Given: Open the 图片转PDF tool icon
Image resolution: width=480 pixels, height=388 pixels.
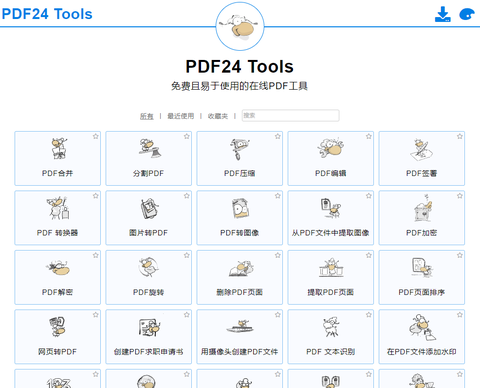Looking at the screenshot, I should [149, 208].
